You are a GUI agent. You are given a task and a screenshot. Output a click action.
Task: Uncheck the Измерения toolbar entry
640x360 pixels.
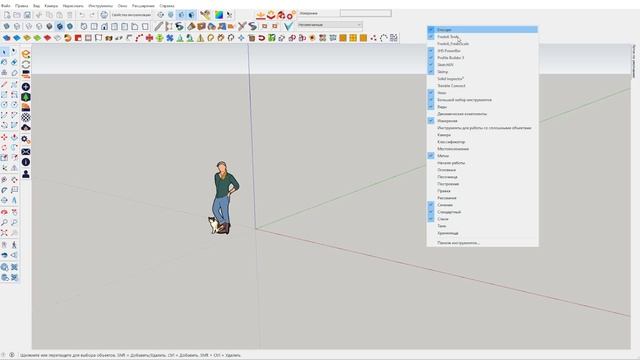pyautogui.click(x=482, y=121)
